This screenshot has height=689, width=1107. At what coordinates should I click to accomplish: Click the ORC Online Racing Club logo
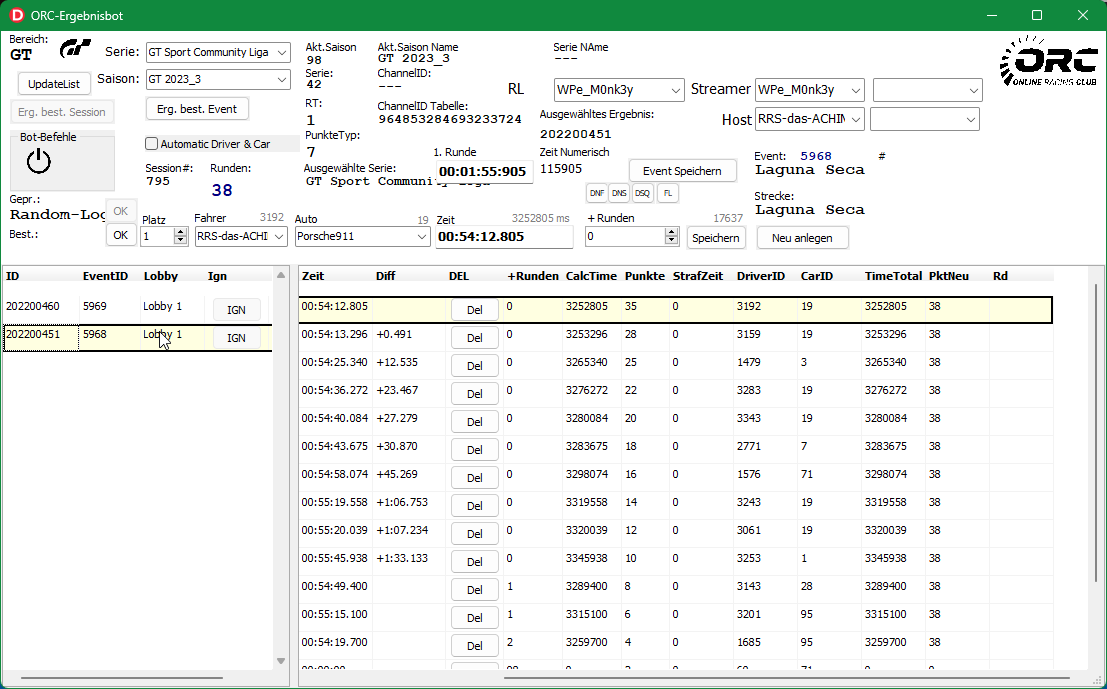point(1048,62)
